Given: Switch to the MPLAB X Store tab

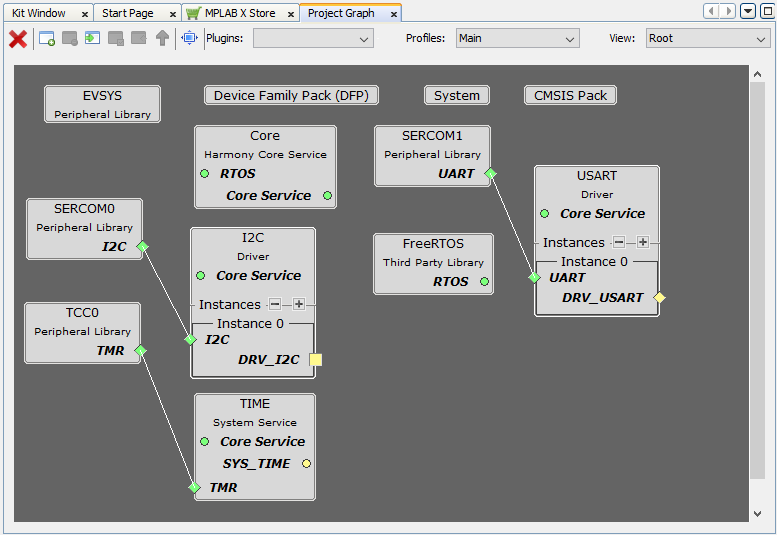Looking at the screenshot, I should [239, 13].
